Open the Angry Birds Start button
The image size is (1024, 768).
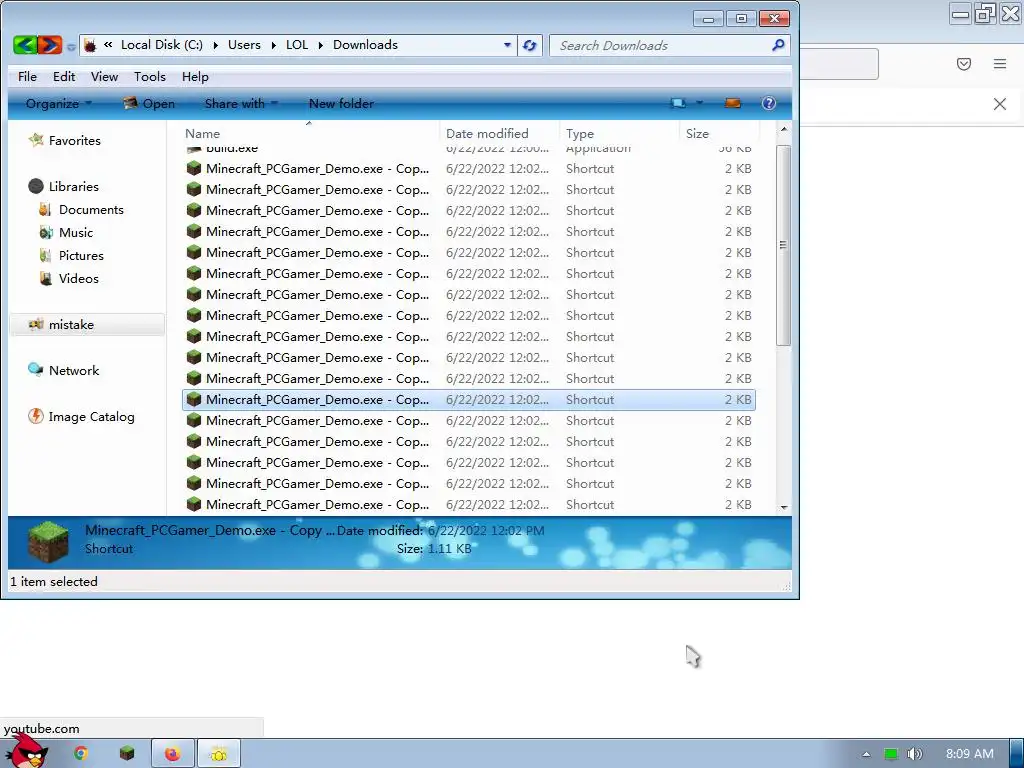[x=27, y=751]
